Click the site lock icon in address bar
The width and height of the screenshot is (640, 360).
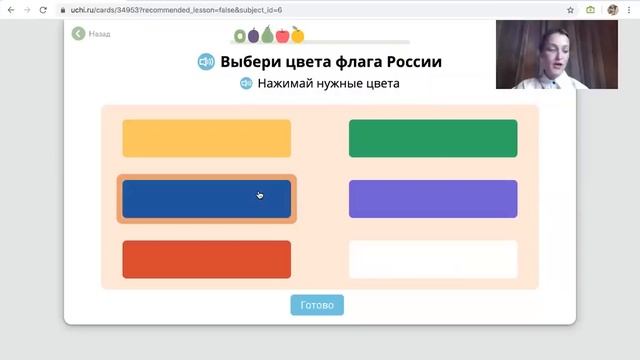(63, 10)
